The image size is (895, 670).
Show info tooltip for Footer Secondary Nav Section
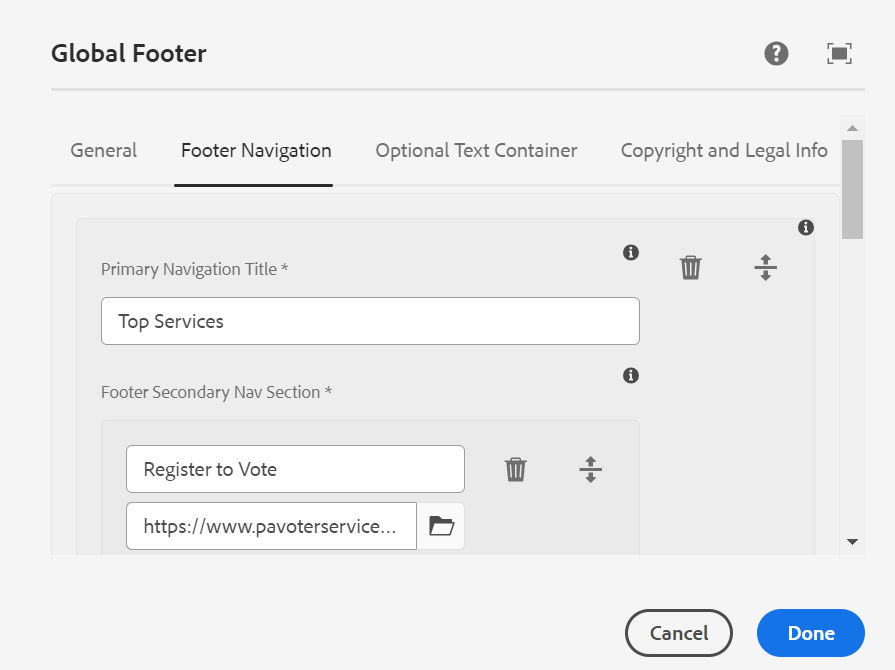(631, 376)
